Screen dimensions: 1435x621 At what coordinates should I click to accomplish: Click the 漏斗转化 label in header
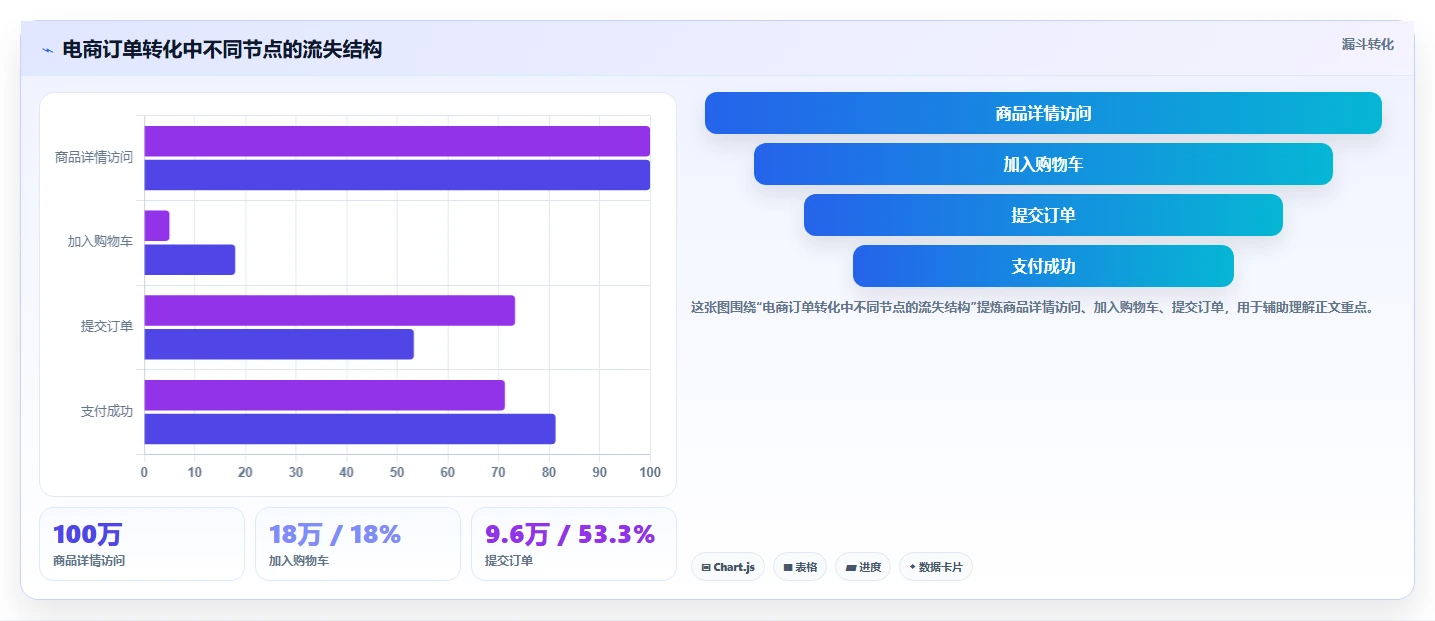pyautogui.click(x=1367, y=44)
